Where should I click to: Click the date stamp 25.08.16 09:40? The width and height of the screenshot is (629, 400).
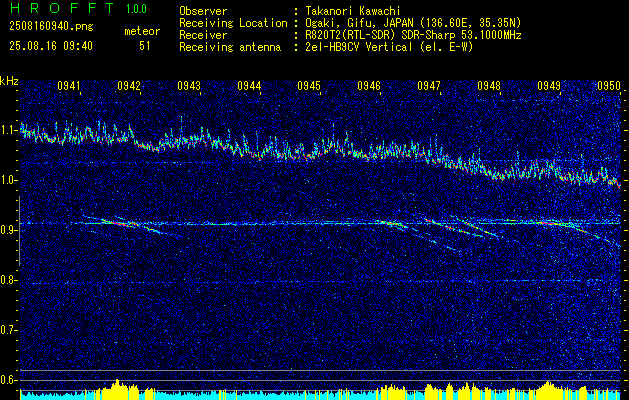pos(51,46)
